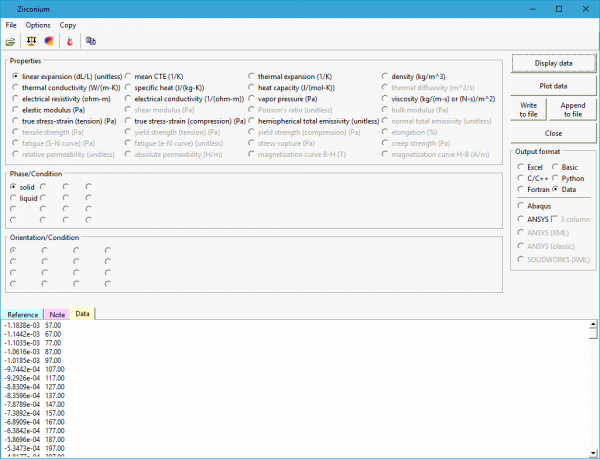Image resolution: width=600 pixels, height=459 pixels.
Task: Set output format to C/C++
Action: [533, 178]
